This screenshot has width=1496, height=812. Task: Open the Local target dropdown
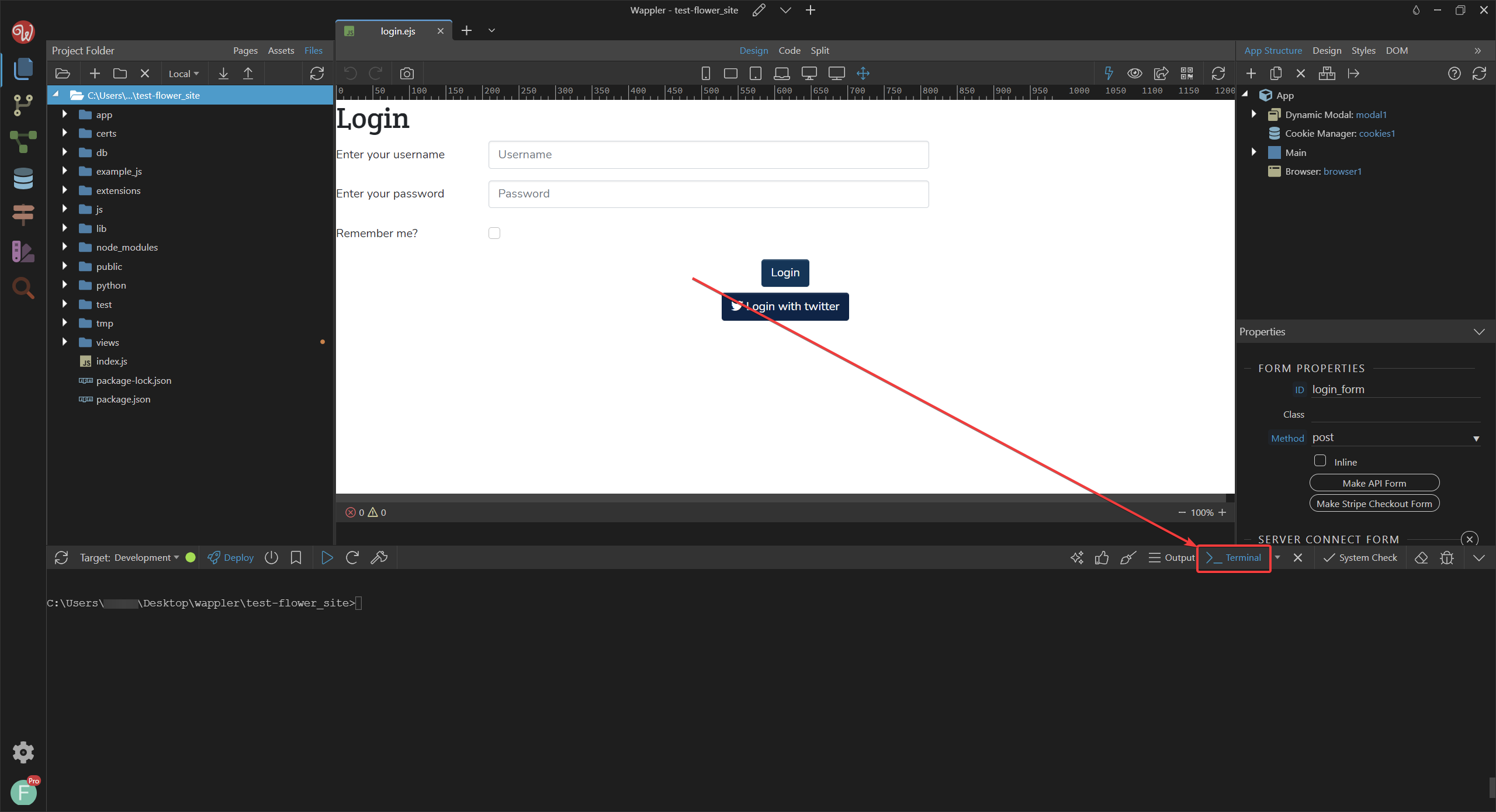tap(183, 74)
